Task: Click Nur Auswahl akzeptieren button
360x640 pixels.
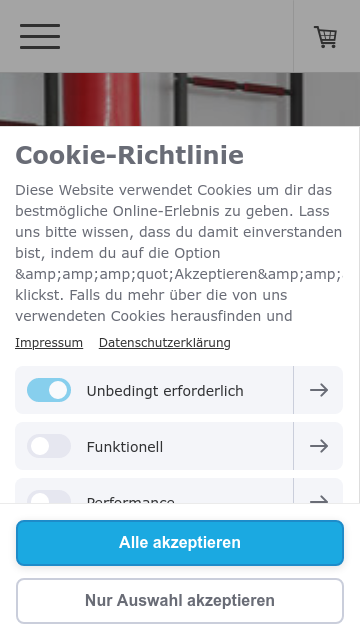Action: click(180, 601)
